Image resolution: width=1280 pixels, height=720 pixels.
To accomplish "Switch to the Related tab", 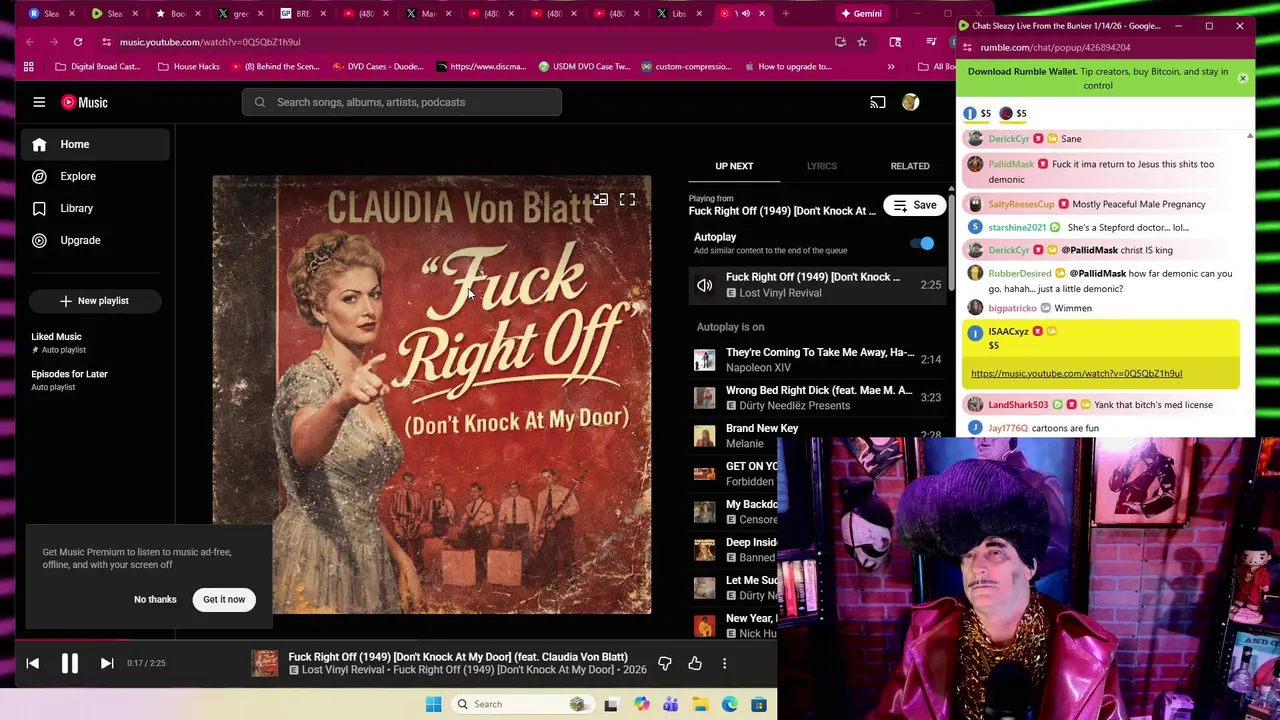I will pyautogui.click(x=910, y=166).
